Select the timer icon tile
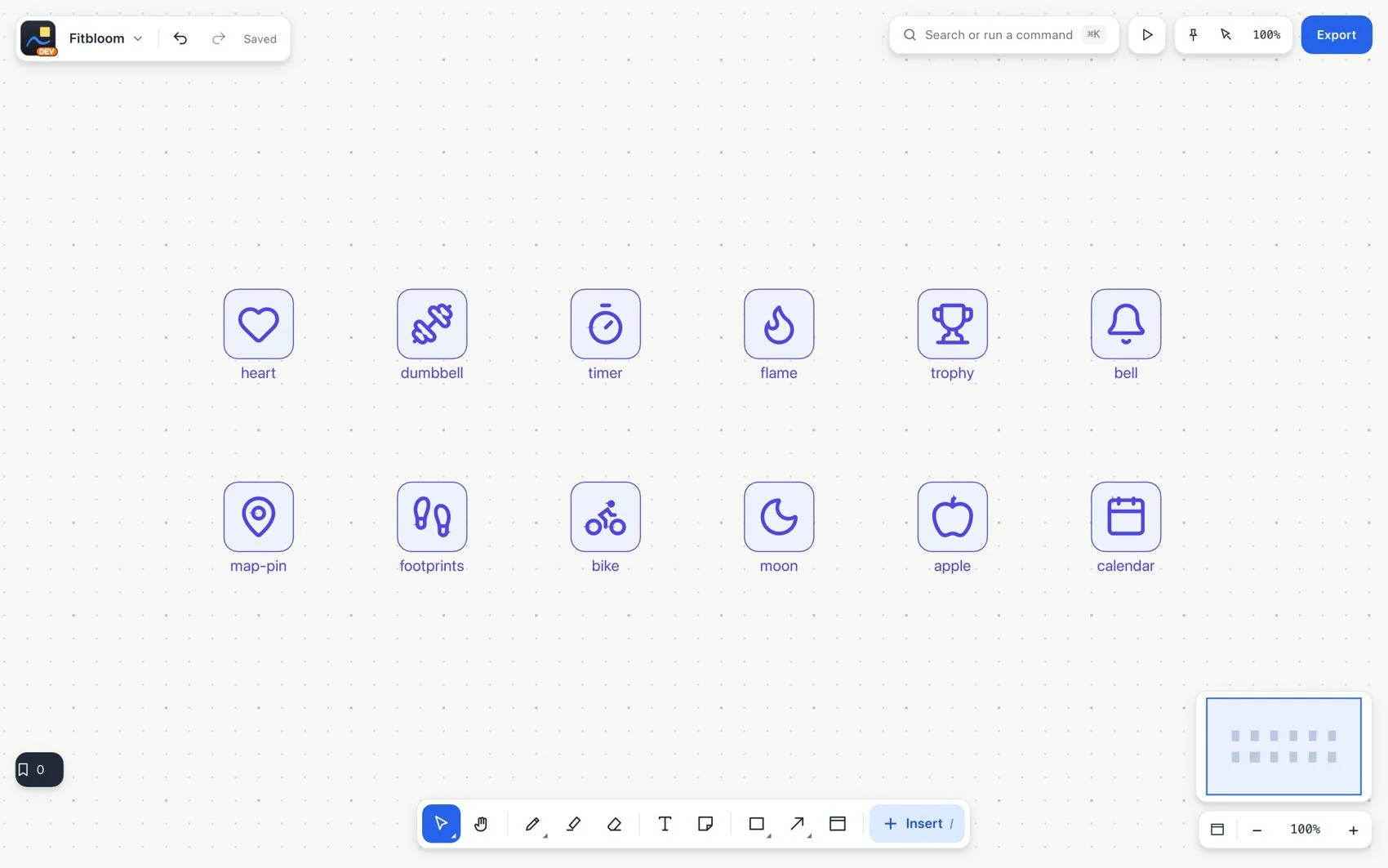Screen dimensions: 1388x868 tap(605, 323)
